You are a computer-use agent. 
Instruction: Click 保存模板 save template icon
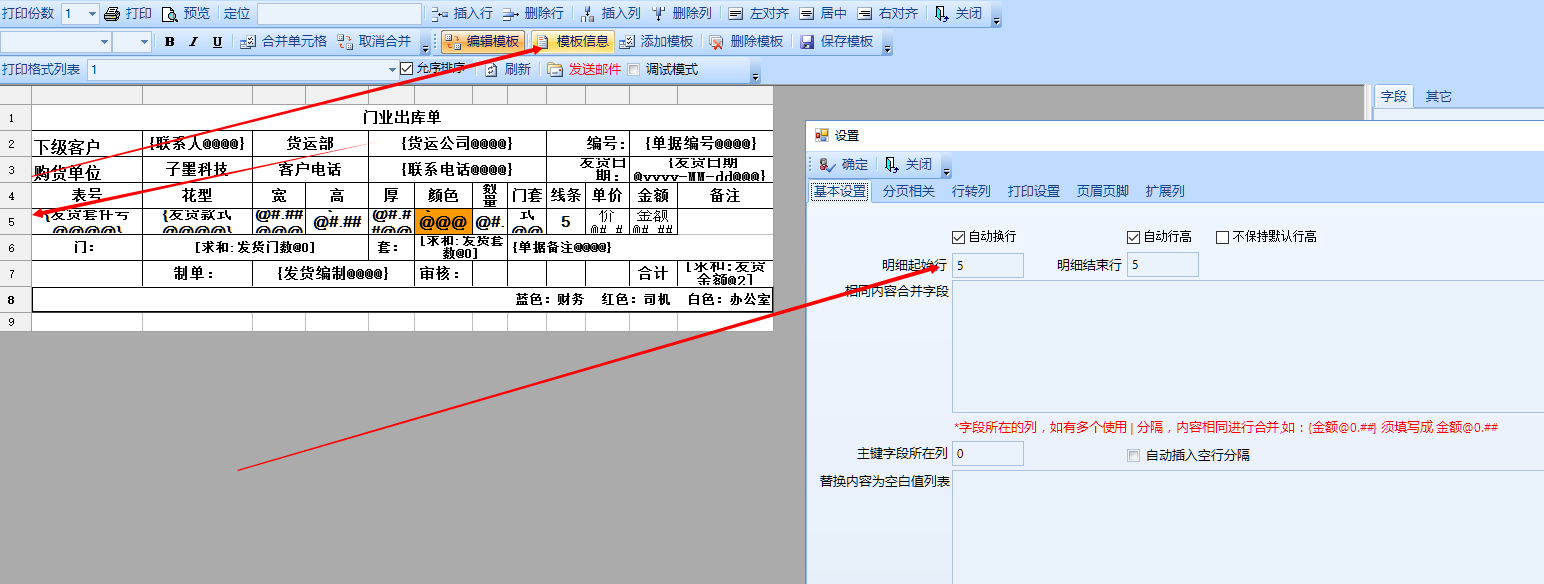point(807,42)
